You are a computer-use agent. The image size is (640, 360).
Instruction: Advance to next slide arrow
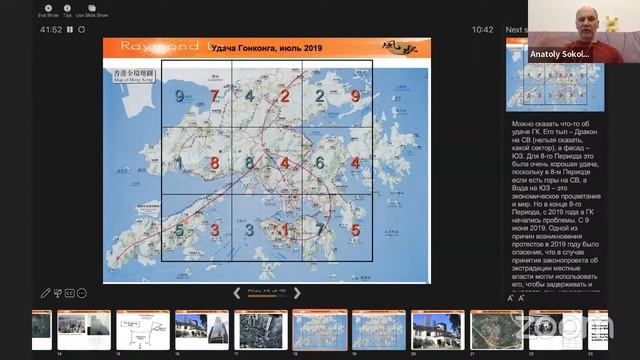297,293
